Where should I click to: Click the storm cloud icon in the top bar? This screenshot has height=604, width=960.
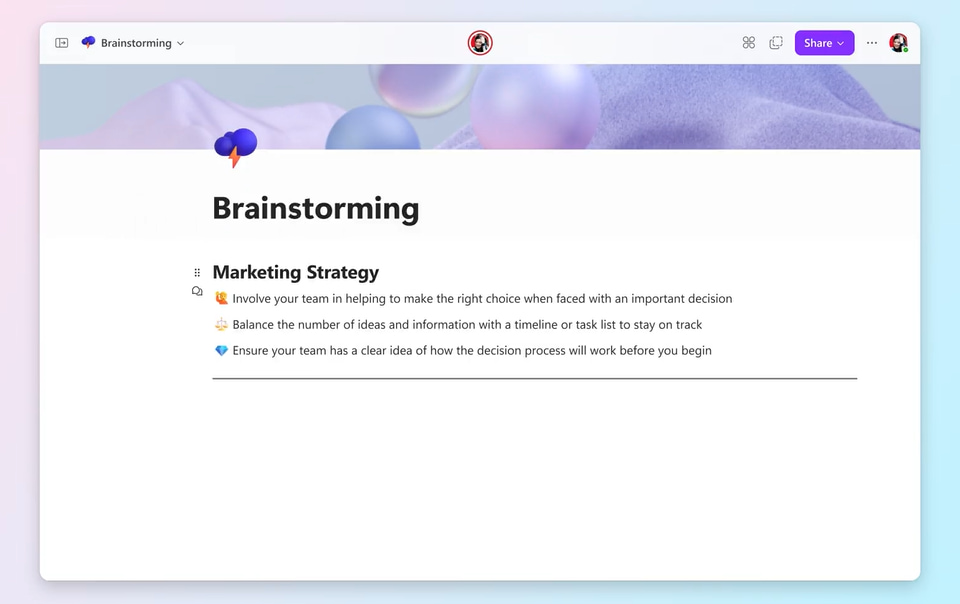[88, 43]
